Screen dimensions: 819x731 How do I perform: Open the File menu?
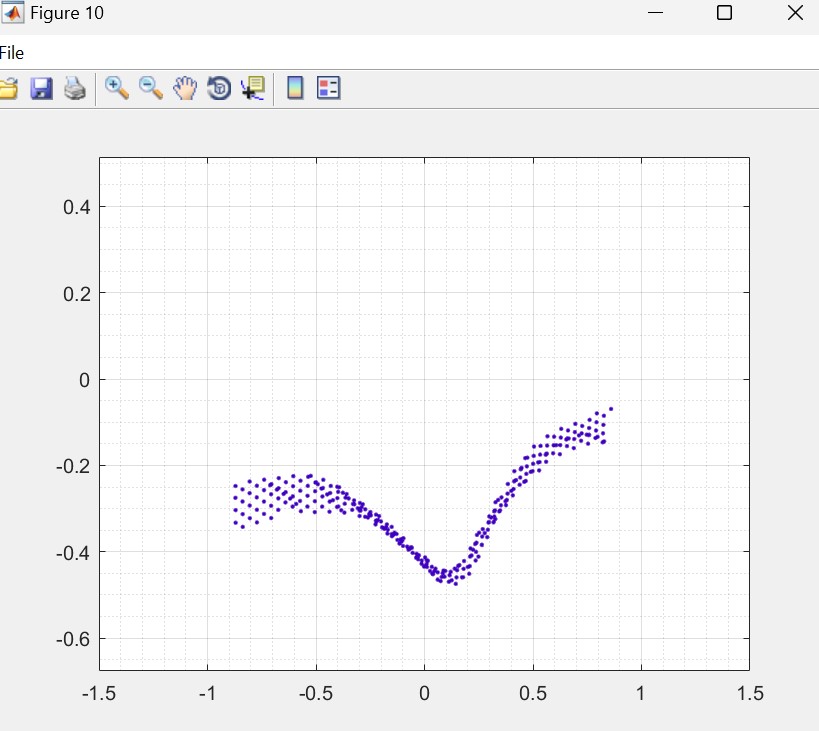coord(12,53)
